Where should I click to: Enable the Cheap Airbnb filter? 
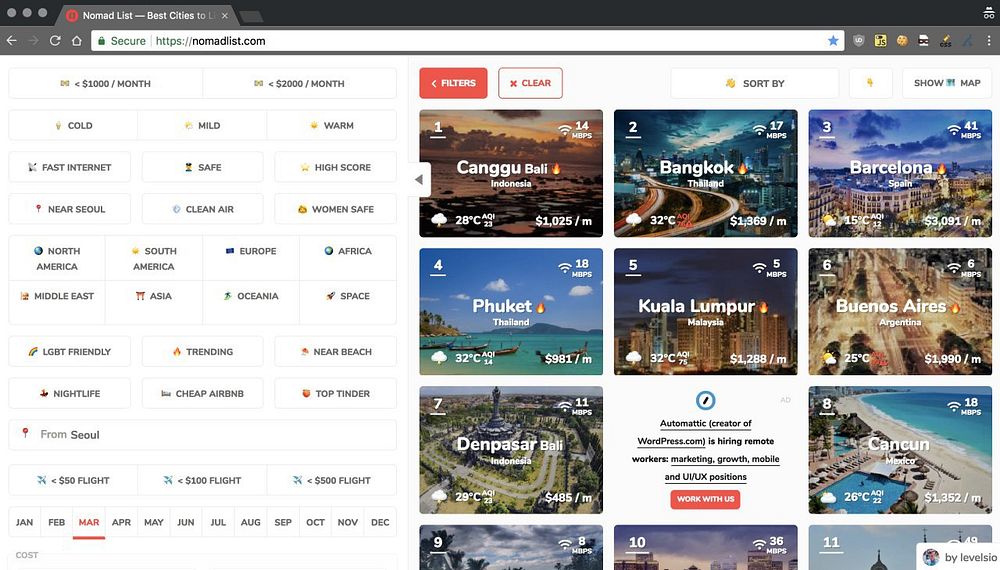coord(202,393)
